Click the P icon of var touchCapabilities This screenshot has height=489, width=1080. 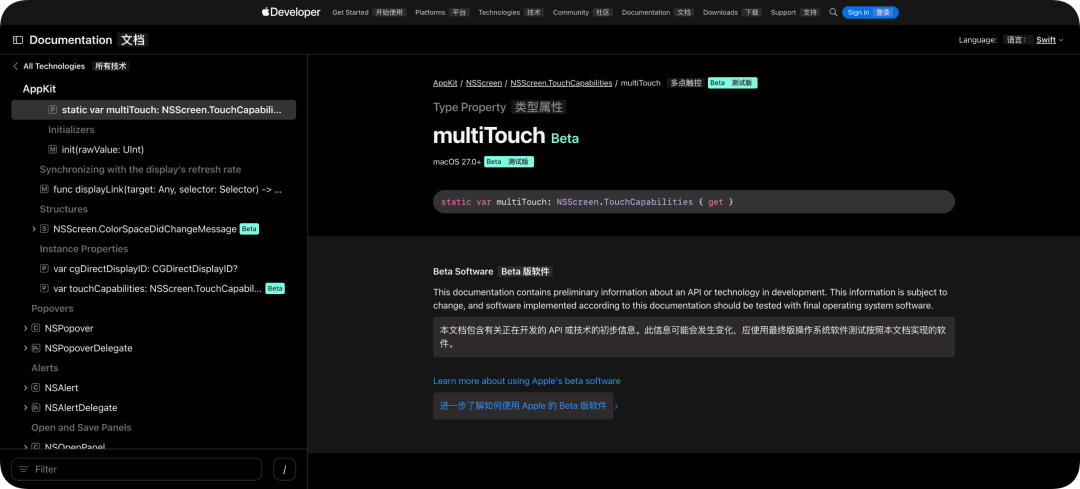[44, 289]
